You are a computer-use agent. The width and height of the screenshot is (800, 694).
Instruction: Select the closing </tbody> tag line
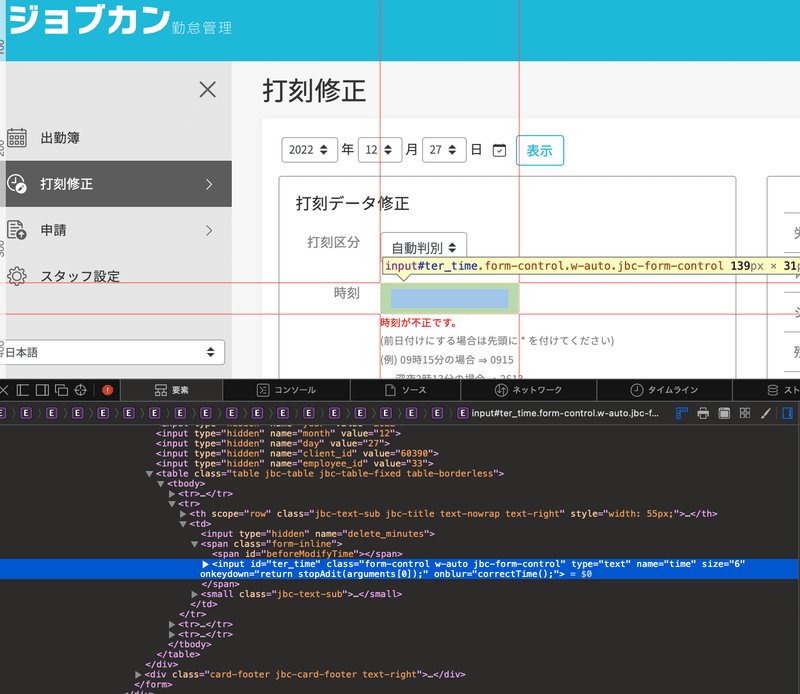189,645
